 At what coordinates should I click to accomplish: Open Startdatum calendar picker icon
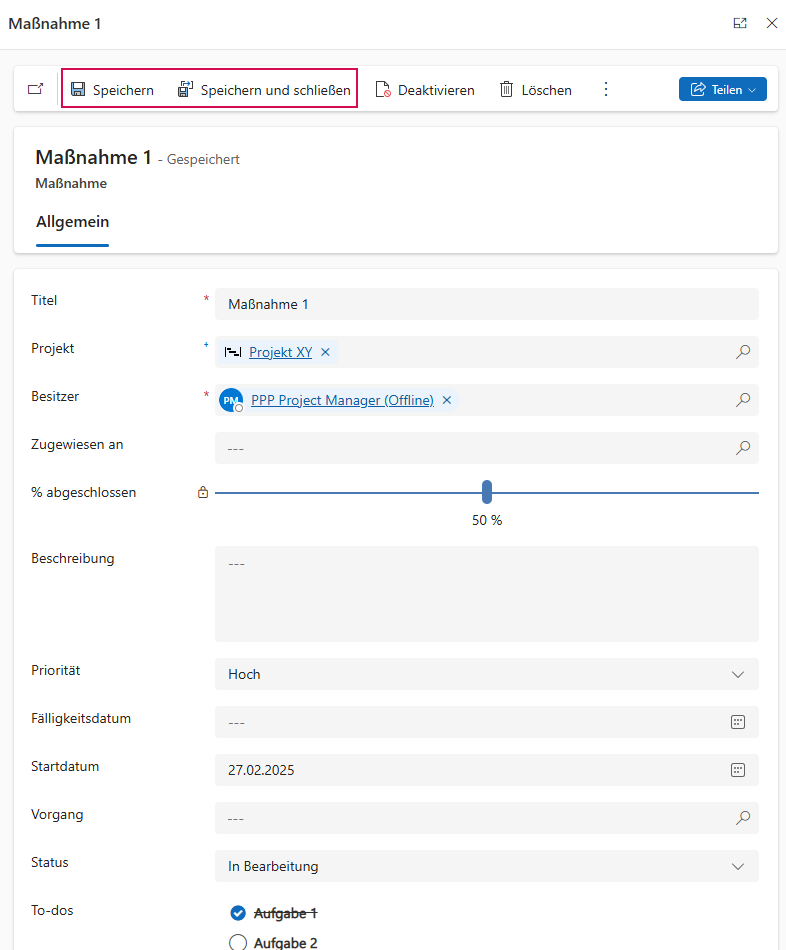(738, 770)
